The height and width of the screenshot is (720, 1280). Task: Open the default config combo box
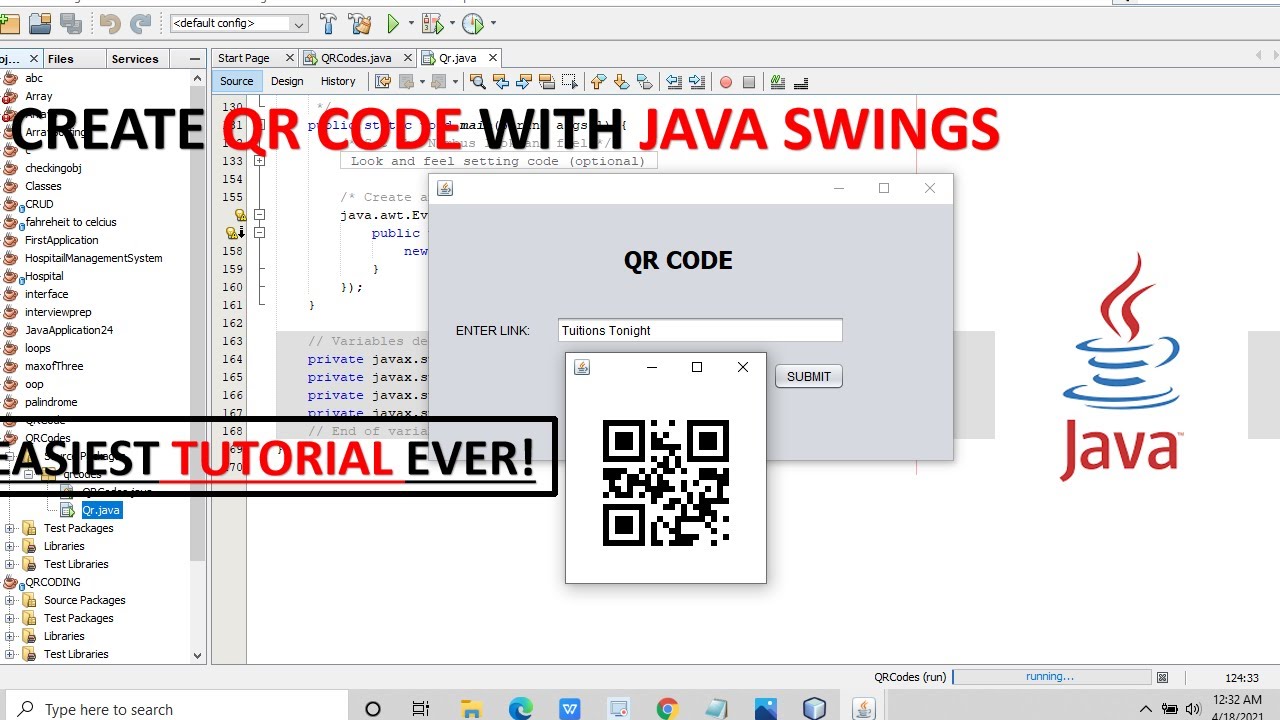(240, 23)
